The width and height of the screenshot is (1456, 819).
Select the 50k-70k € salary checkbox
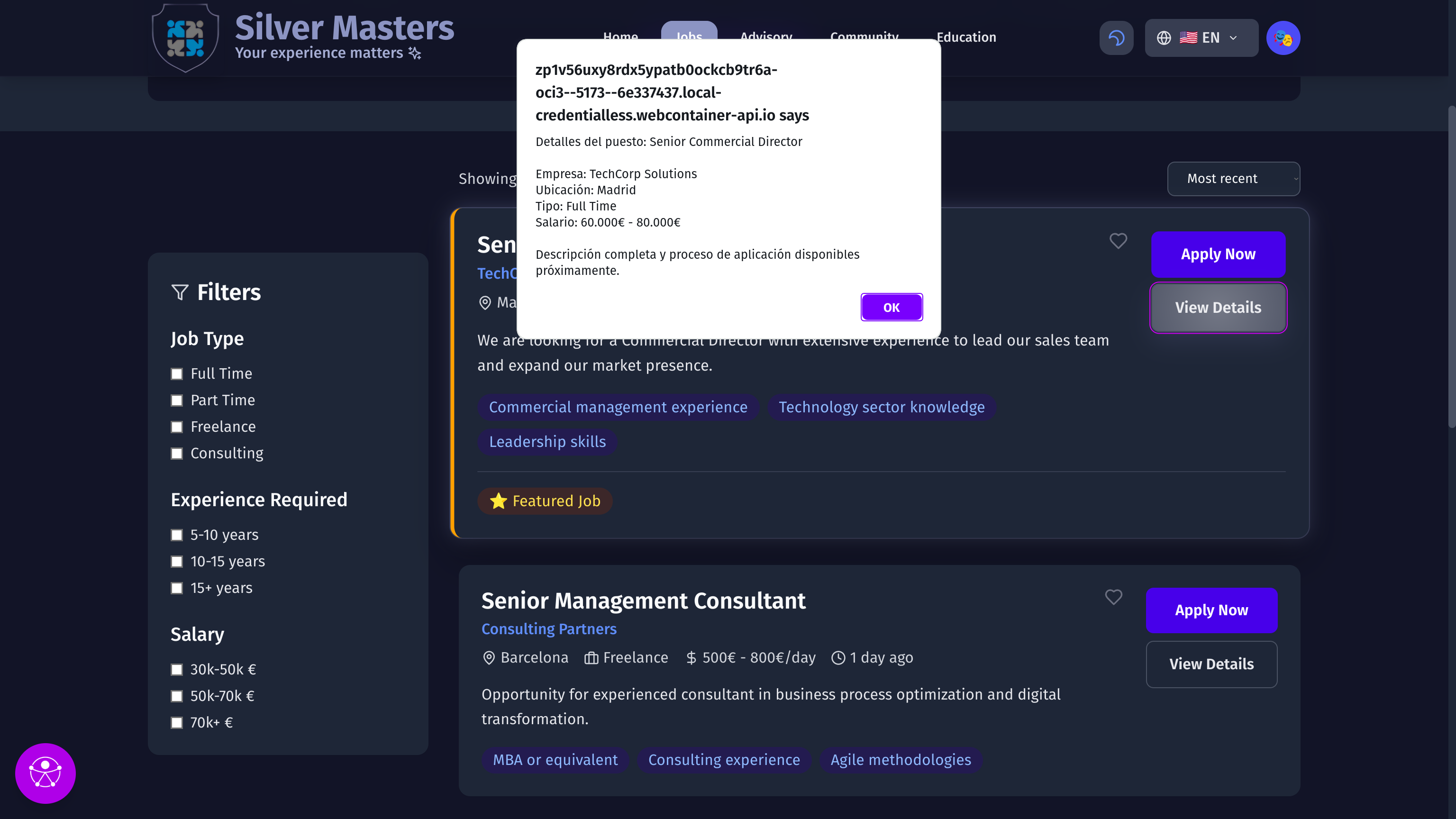coord(177,696)
